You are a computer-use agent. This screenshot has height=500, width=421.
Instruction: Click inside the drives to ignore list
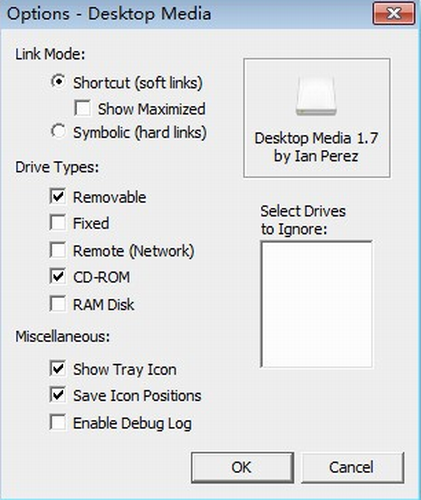316,304
